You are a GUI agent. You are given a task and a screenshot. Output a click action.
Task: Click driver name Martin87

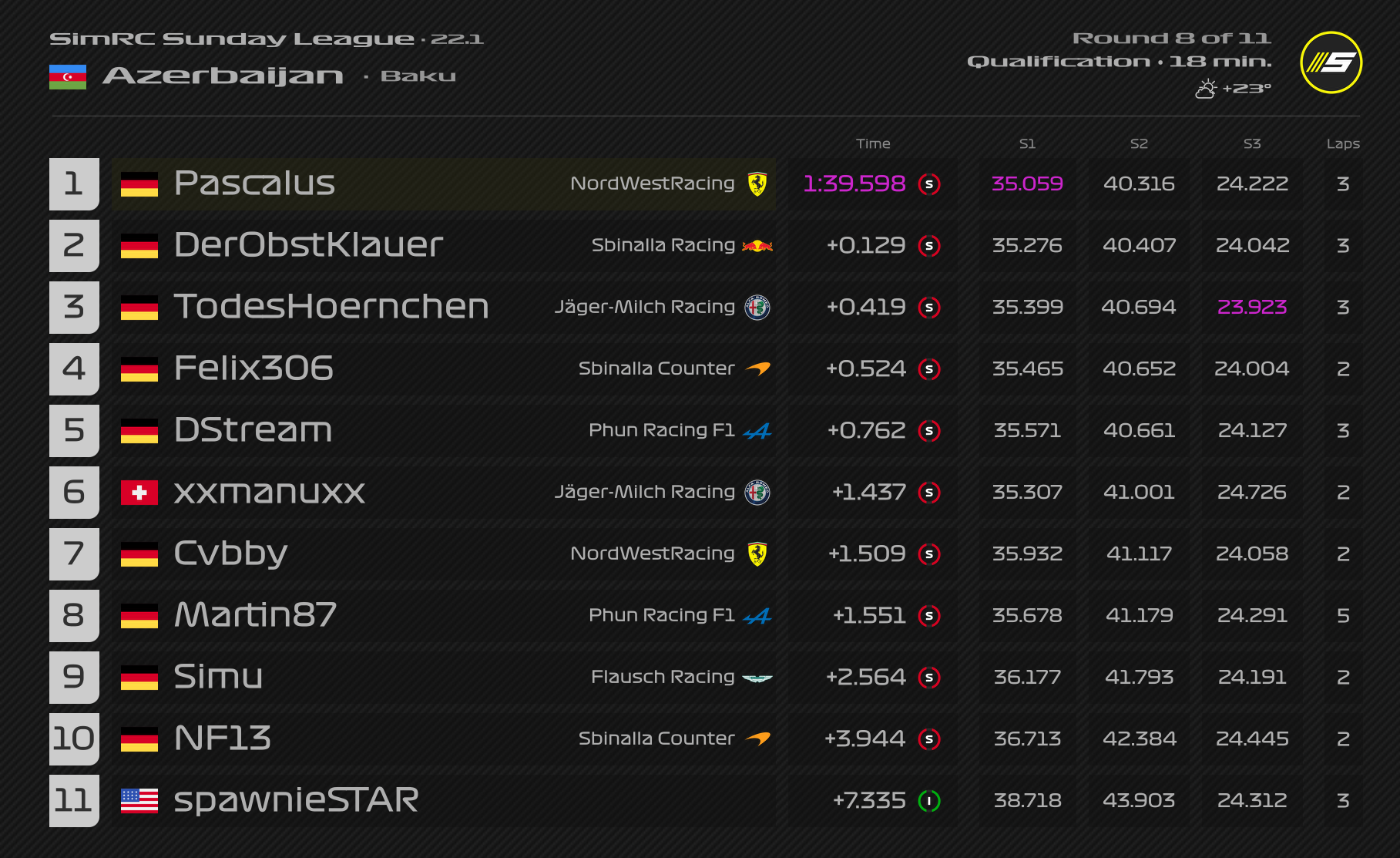(x=255, y=615)
